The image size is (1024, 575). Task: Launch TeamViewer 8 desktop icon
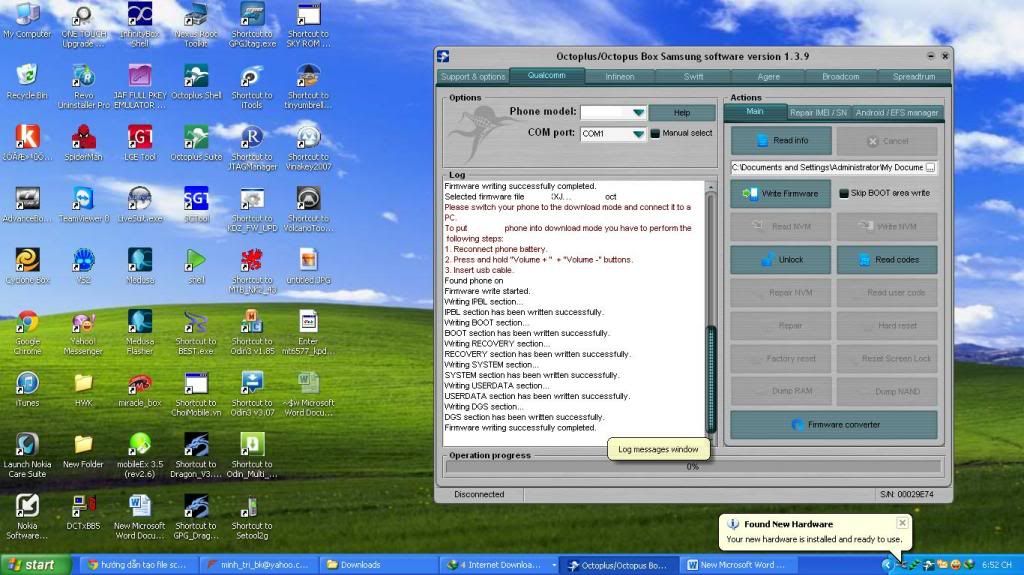(x=84, y=205)
